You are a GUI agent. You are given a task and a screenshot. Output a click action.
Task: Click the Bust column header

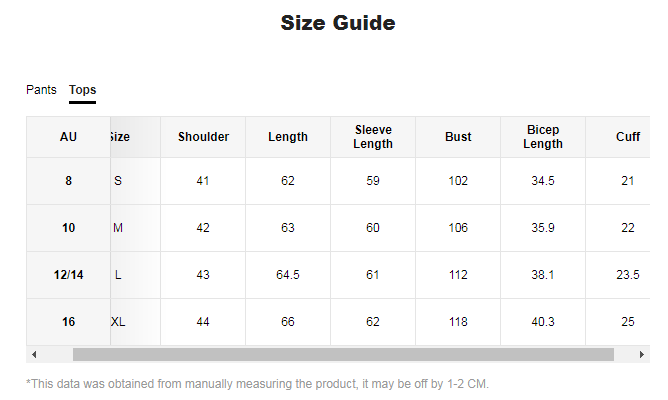click(458, 137)
